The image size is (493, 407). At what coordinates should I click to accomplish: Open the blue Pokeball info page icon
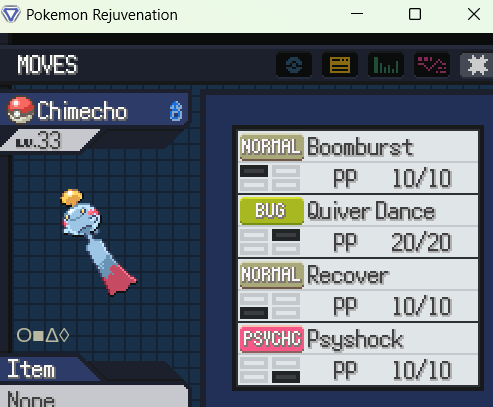coord(294,65)
